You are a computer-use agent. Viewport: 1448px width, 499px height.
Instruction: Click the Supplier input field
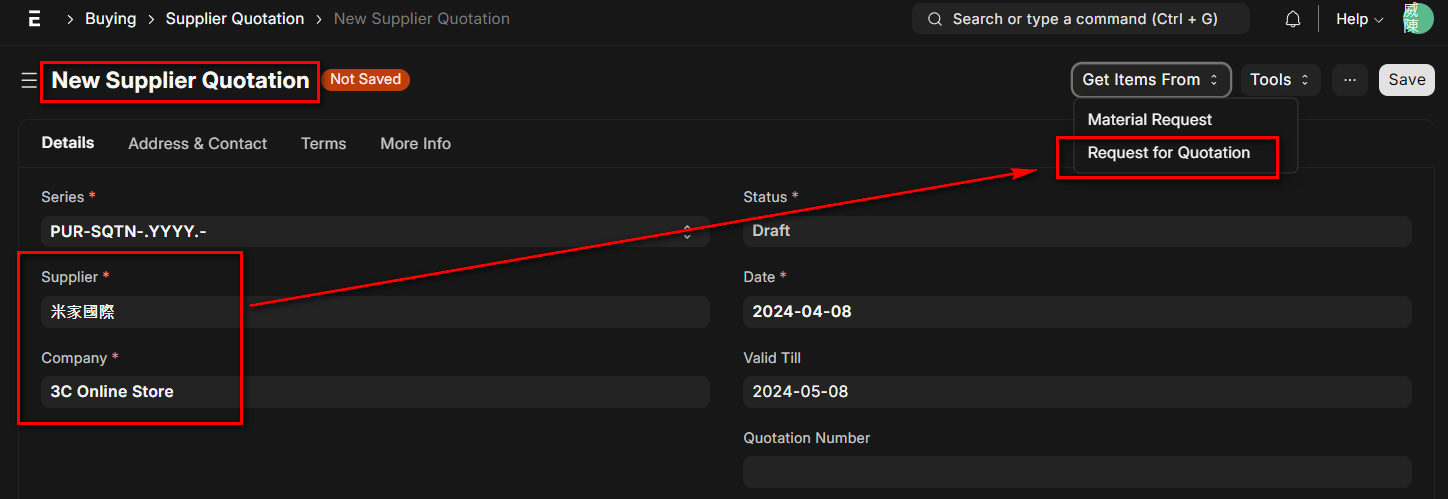point(375,312)
